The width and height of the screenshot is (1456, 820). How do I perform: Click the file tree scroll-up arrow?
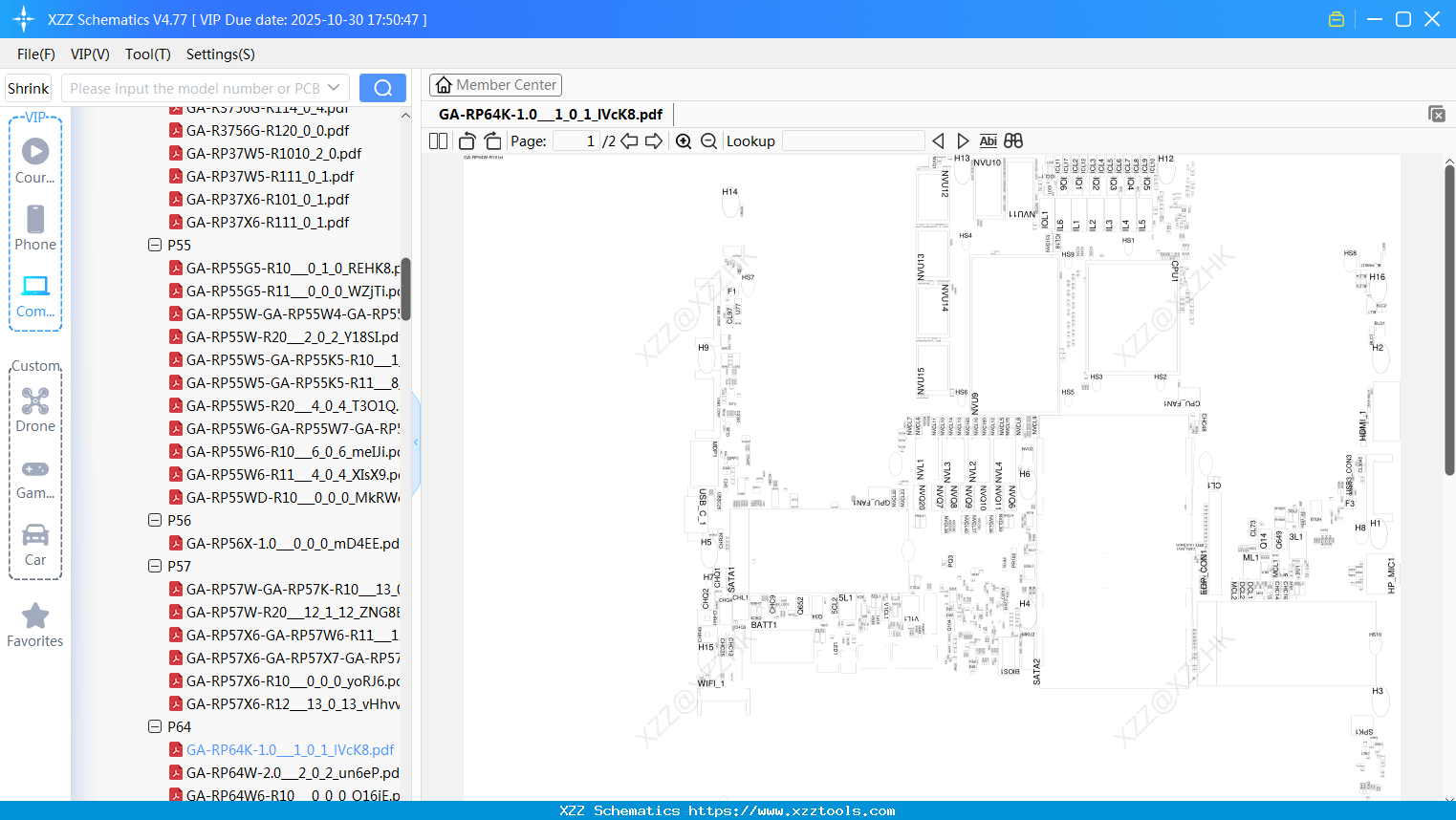point(405,116)
